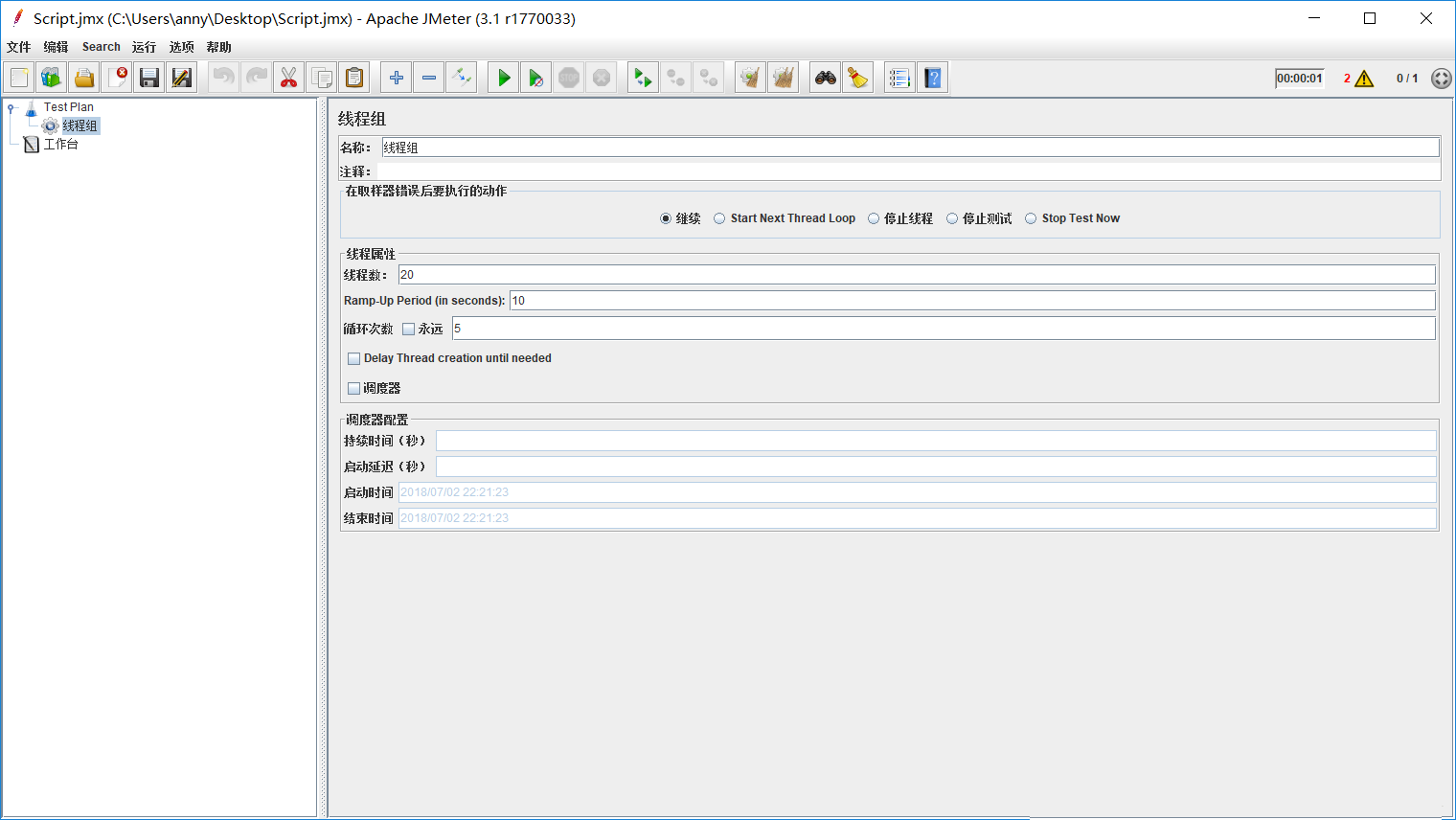Open the Search menu

click(101, 47)
